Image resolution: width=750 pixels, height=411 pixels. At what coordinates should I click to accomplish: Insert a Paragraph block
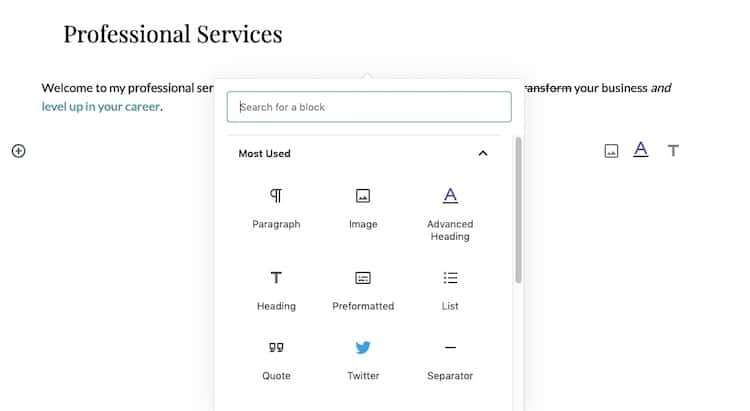276,209
